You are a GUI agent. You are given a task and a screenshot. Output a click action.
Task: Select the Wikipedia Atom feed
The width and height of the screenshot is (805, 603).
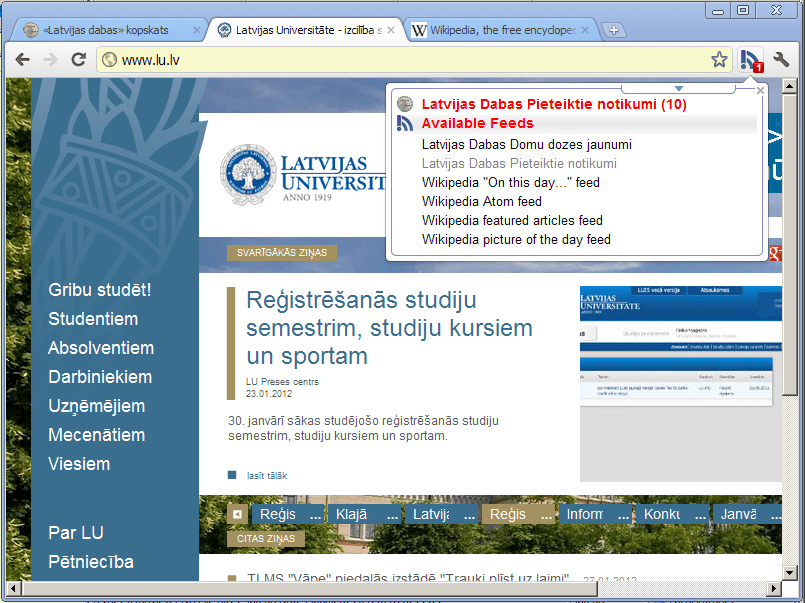tap(482, 201)
